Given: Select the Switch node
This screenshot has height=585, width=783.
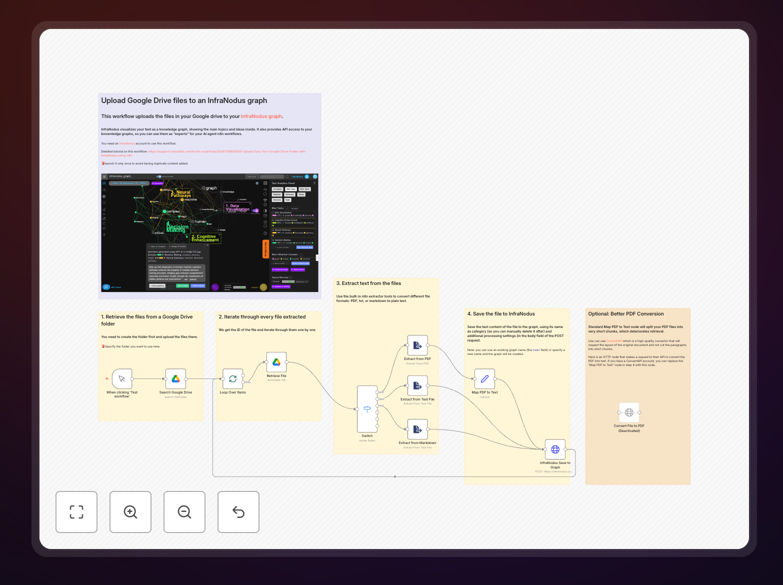Looking at the screenshot, I should pyautogui.click(x=367, y=409).
